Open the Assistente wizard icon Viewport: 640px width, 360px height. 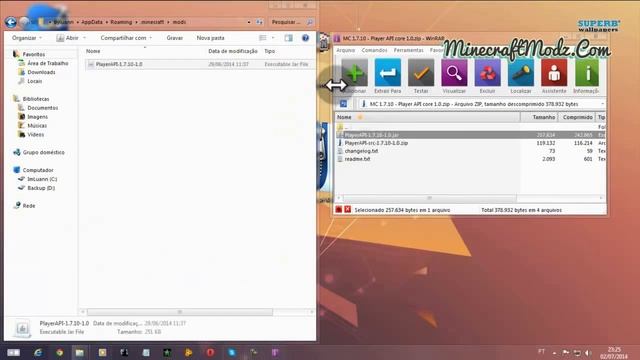click(554, 73)
